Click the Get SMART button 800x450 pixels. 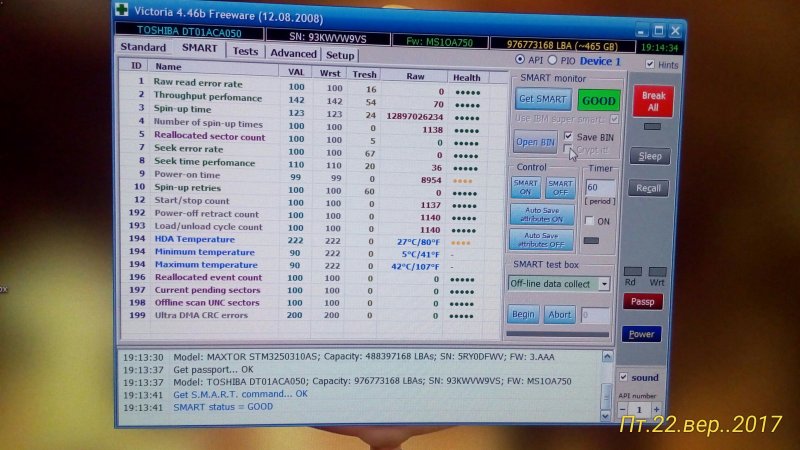click(543, 99)
